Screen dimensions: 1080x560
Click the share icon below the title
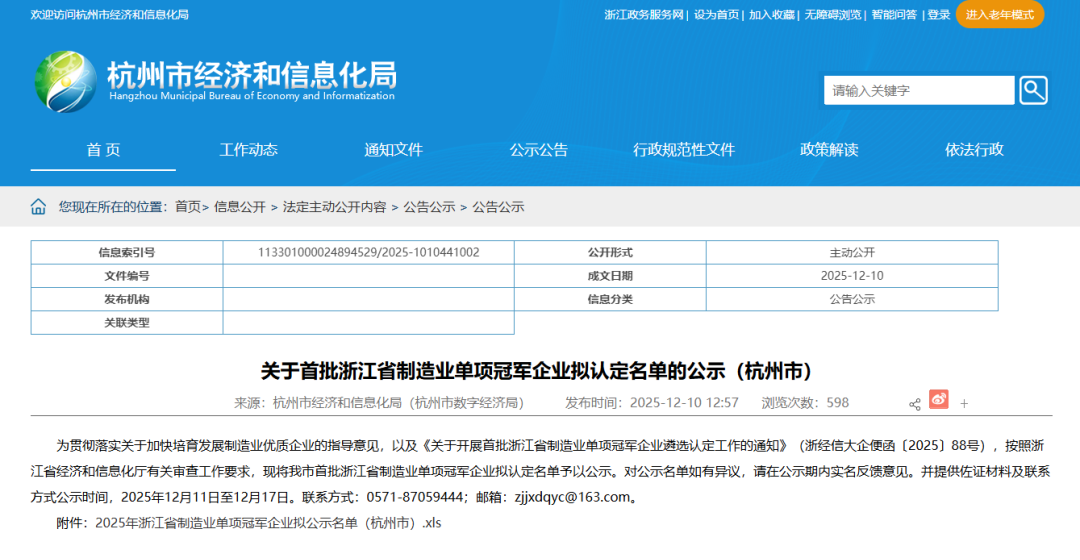(914, 404)
